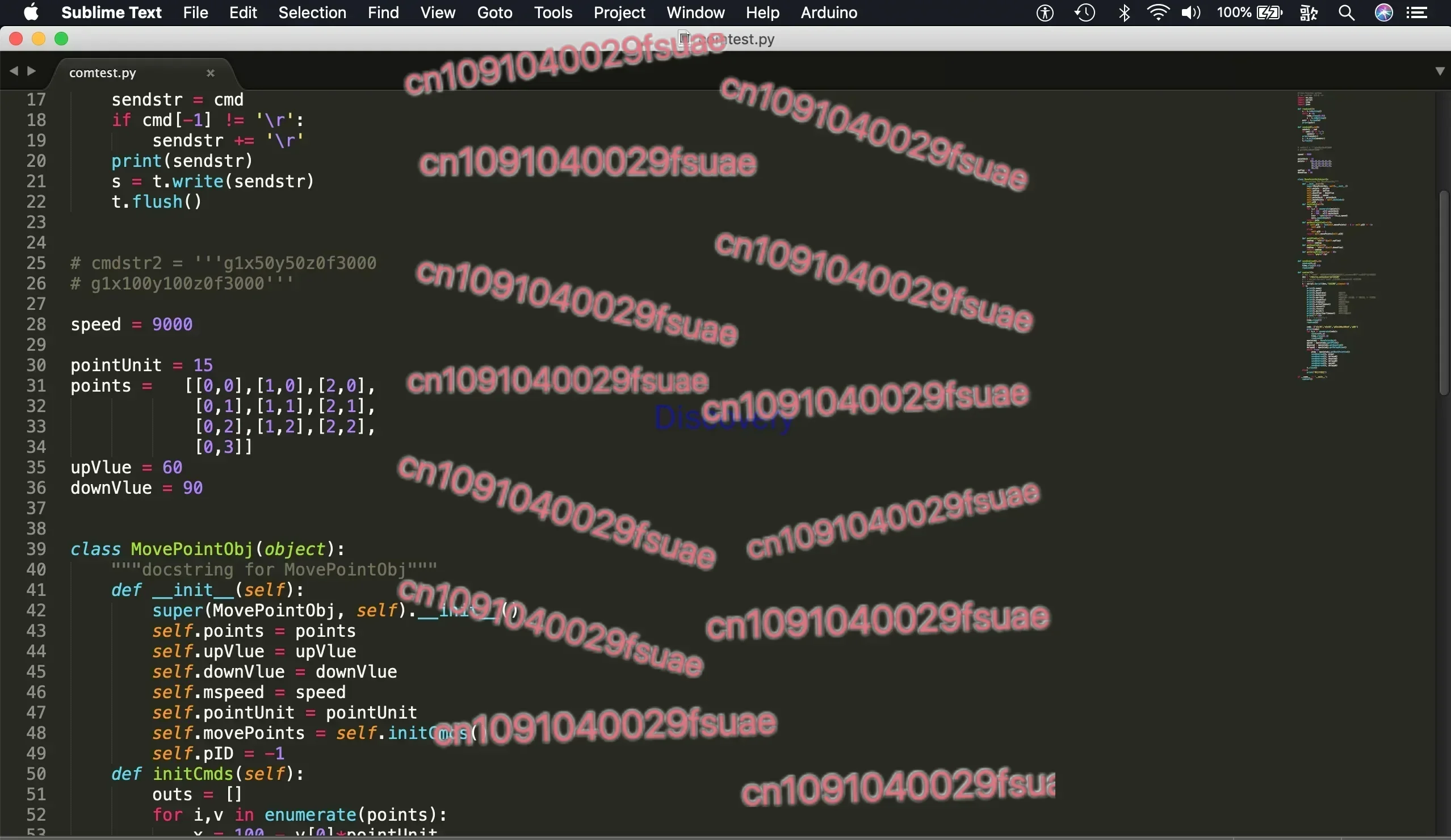Open the Wi-Fi status menu
The width and height of the screenshot is (1451, 840).
1158,12
